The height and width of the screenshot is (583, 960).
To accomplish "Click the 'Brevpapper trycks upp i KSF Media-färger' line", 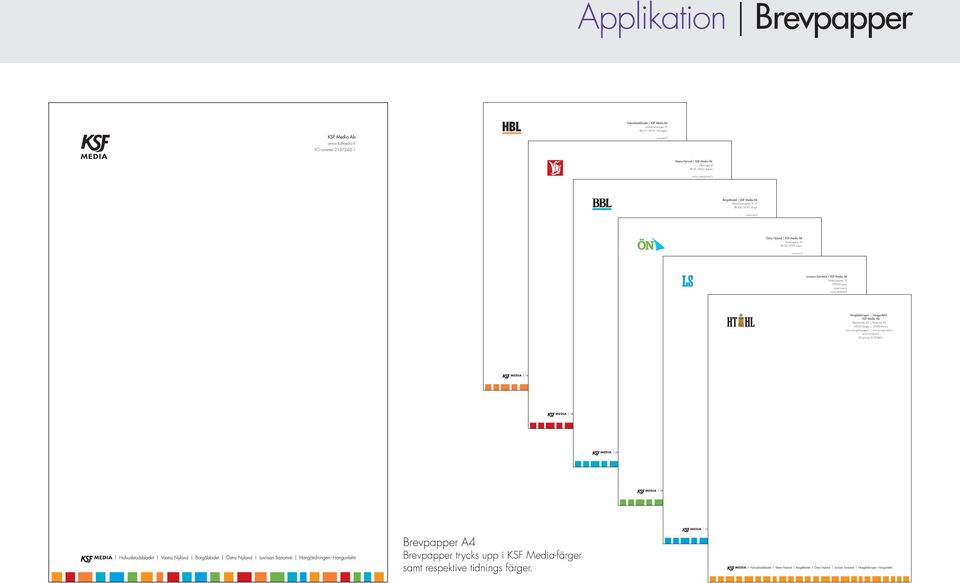I will [x=492, y=555].
